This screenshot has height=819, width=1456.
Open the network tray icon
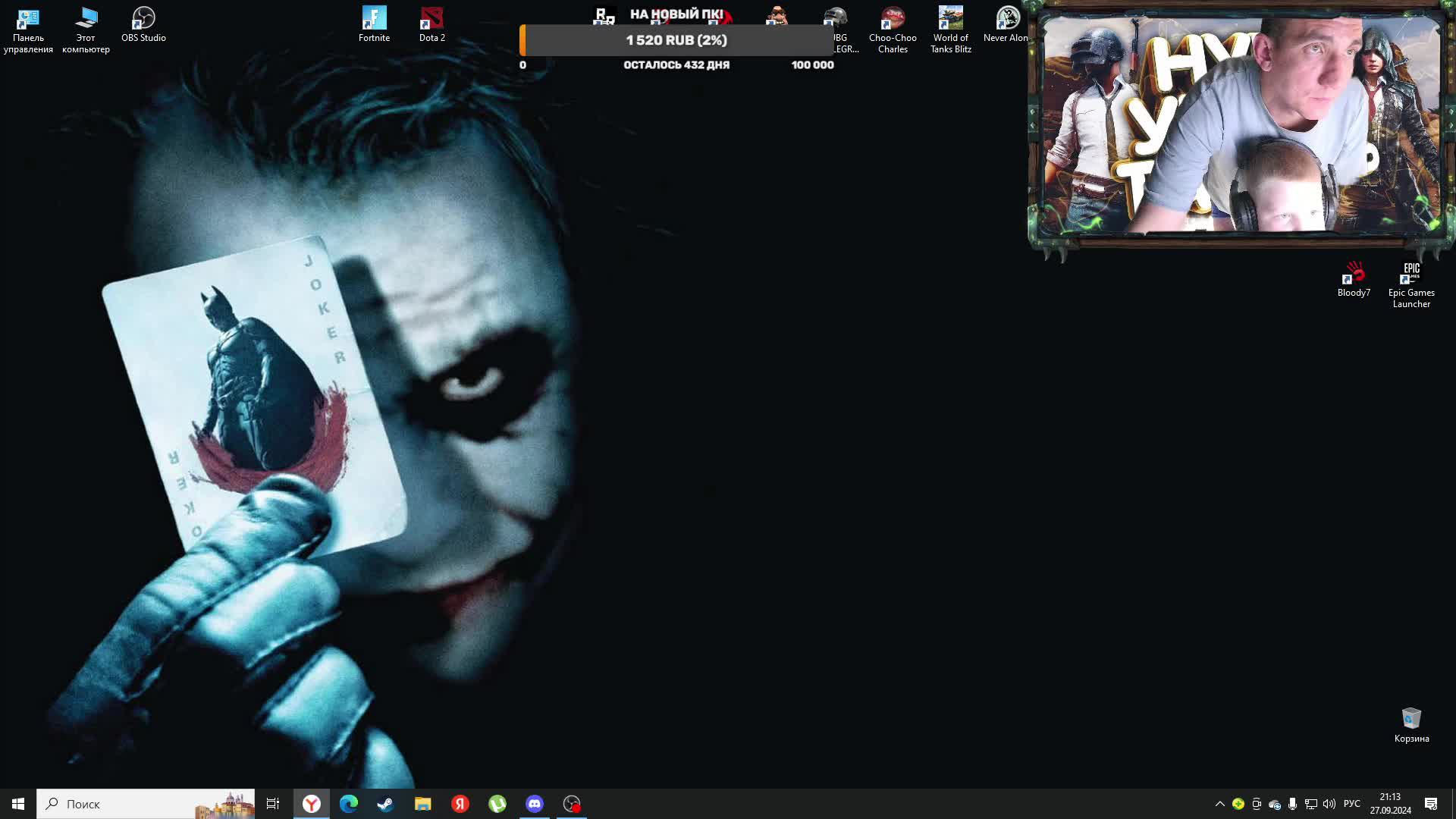tap(1311, 804)
